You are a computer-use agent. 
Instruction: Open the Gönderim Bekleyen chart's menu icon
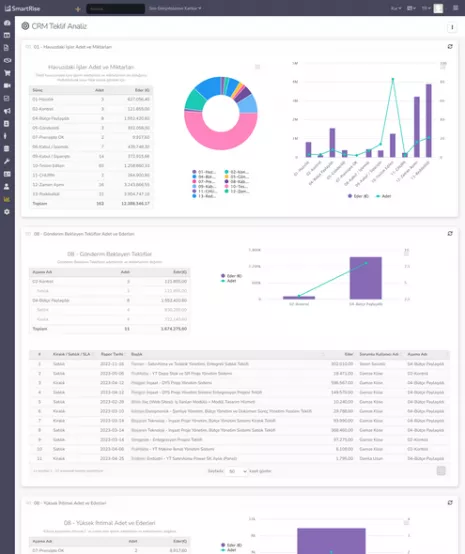pos(406,253)
